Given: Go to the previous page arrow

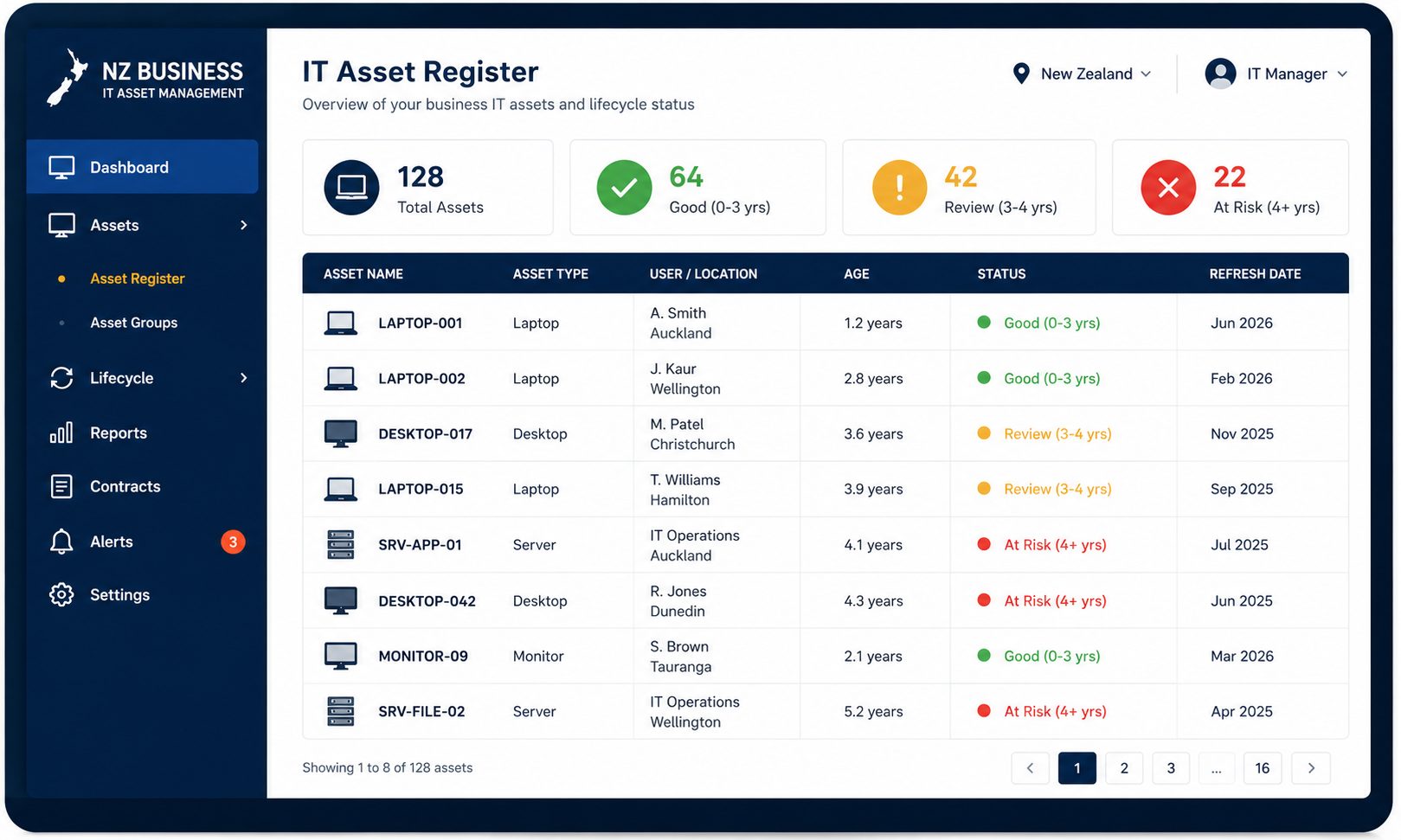Looking at the screenshot, I should 1030,768.
